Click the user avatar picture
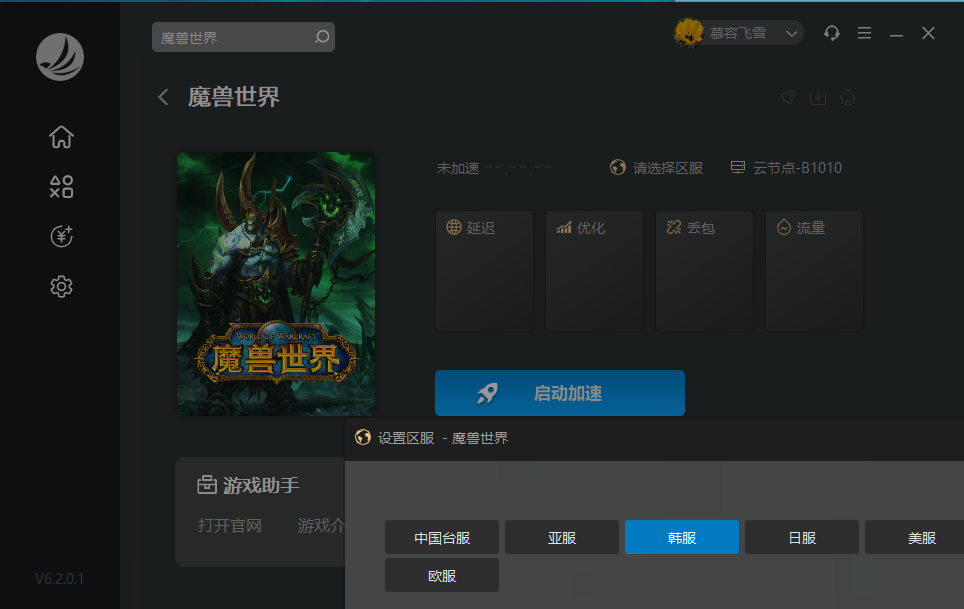Screen dimensions: 964x609 [689, 32]
